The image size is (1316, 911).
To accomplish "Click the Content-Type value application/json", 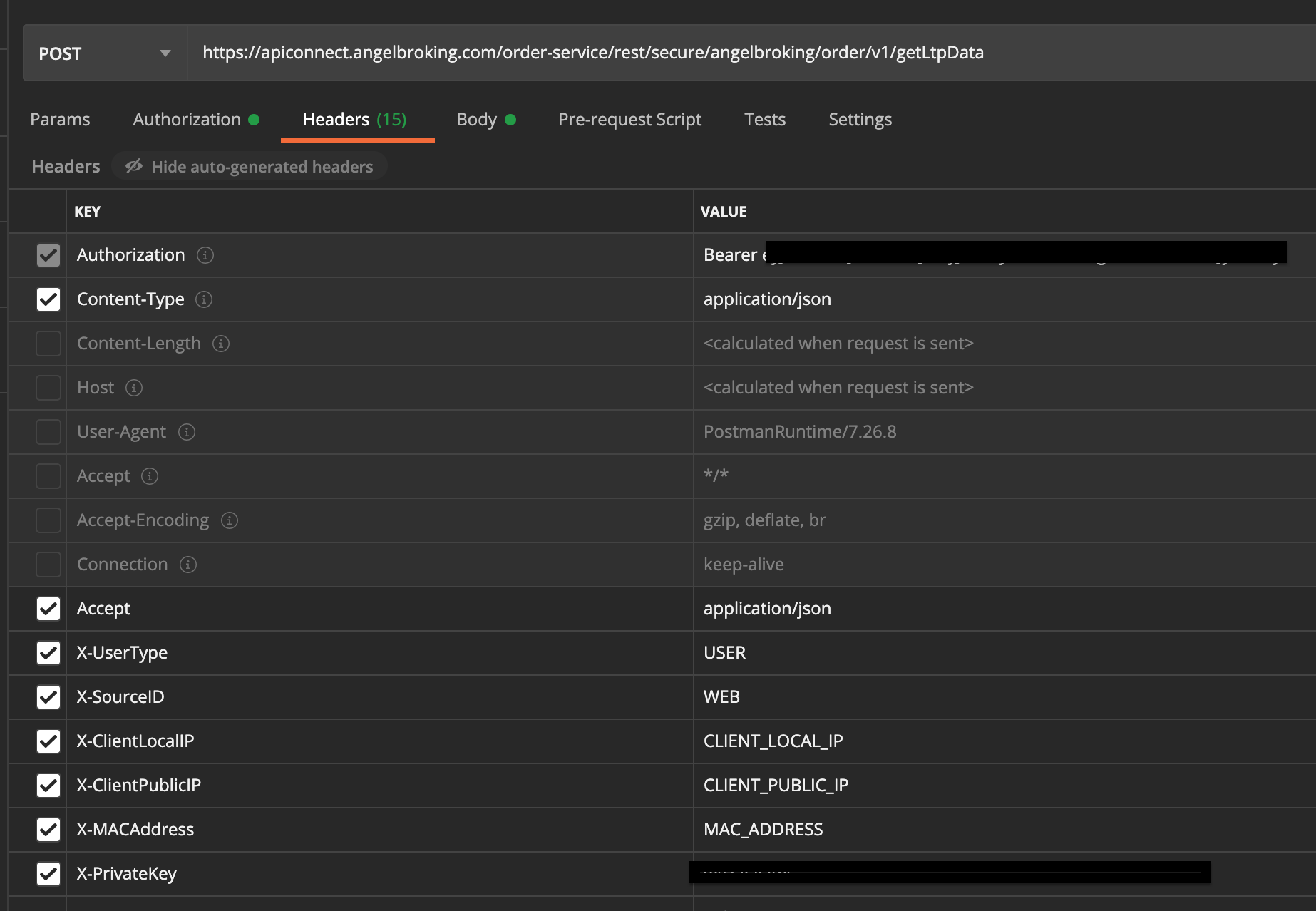I will click(x=767, y=299).
